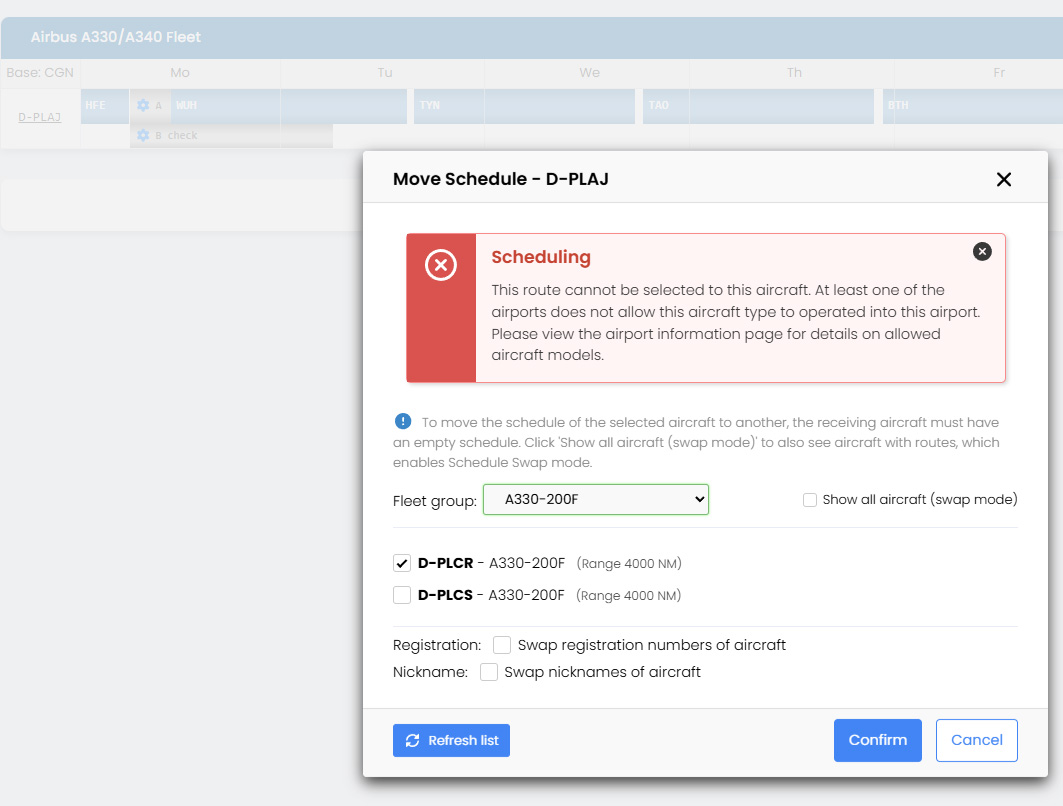This screenshot has width=1063, height=806.
Task: Refresh the aircraft list
Action: click(x=451, y=740)
